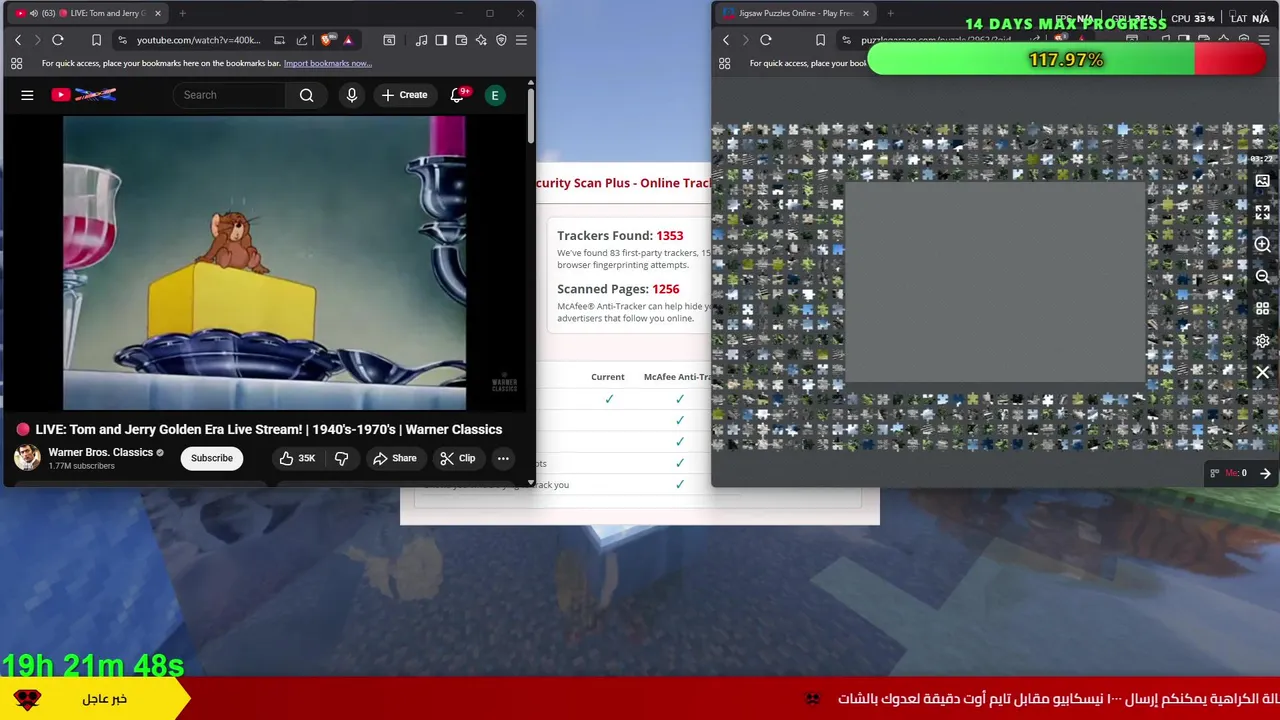
Task: Go to YouTube home via logo
Action: [x=84, y=95]
